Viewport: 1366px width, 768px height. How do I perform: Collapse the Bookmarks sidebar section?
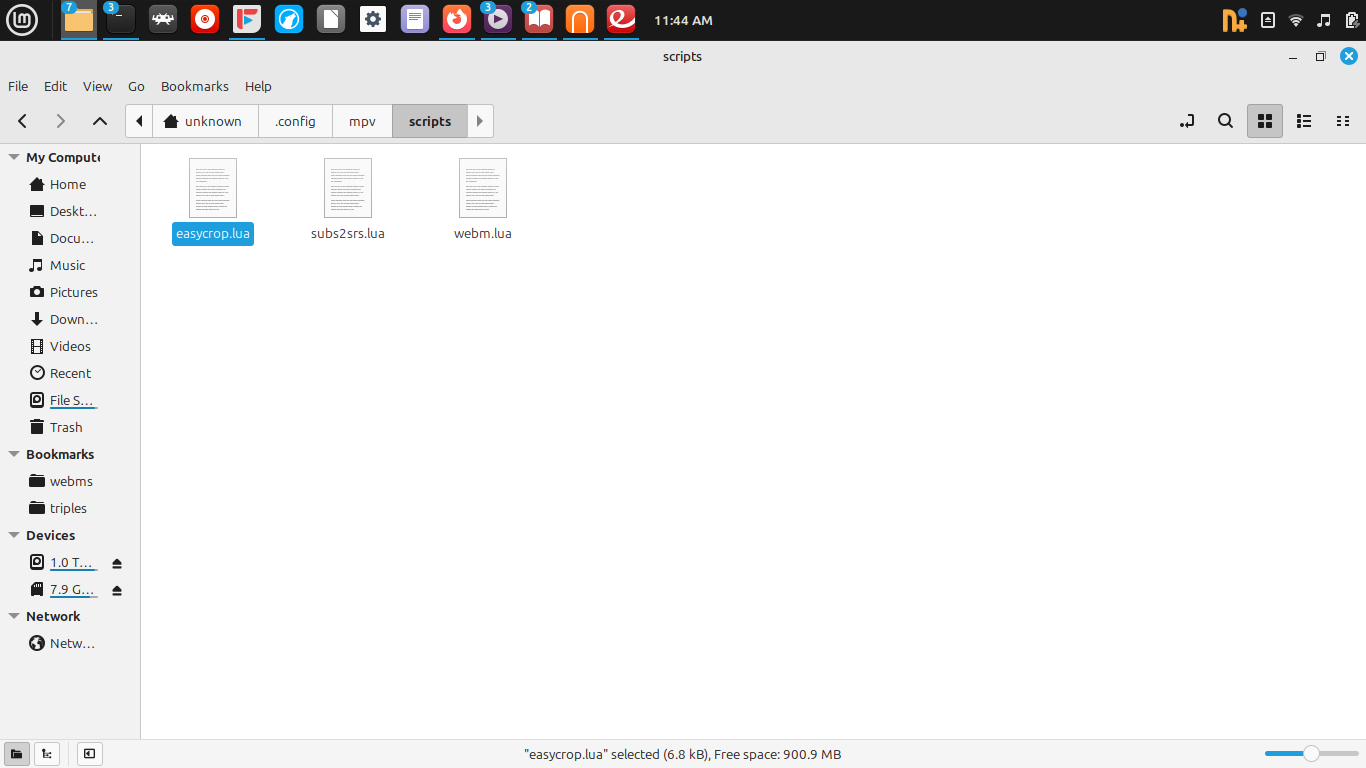point(14,454)
